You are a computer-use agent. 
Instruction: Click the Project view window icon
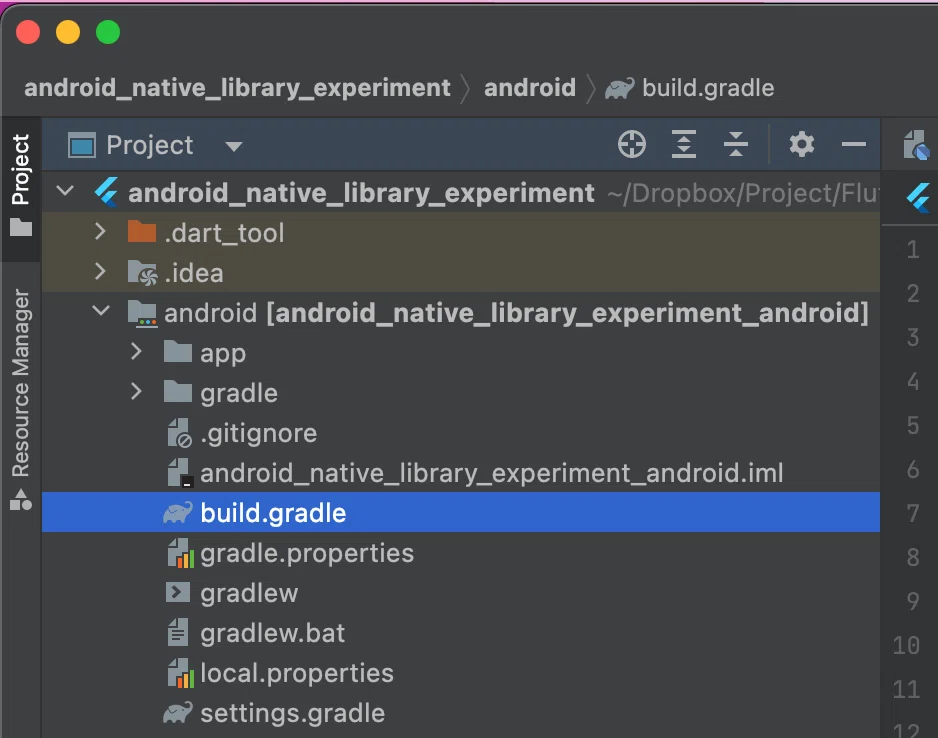(82, 145)
